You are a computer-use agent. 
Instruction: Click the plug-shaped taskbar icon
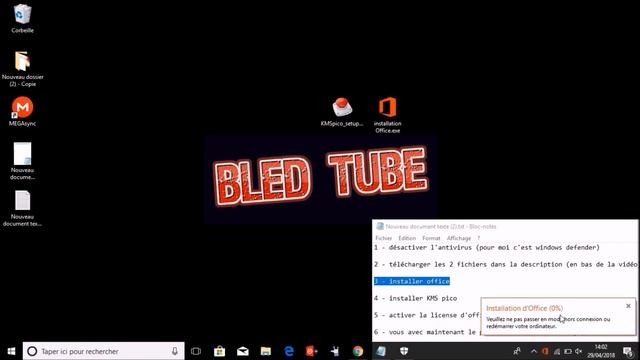pos(335,351)
